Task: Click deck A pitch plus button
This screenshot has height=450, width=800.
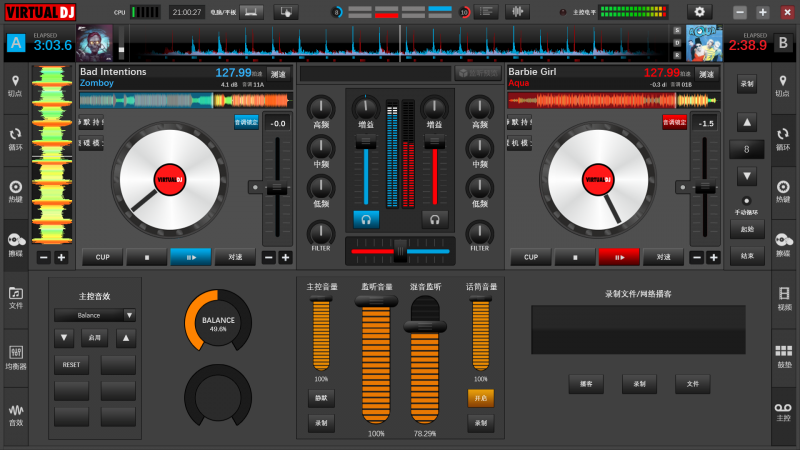Action: tap(286, 258)
